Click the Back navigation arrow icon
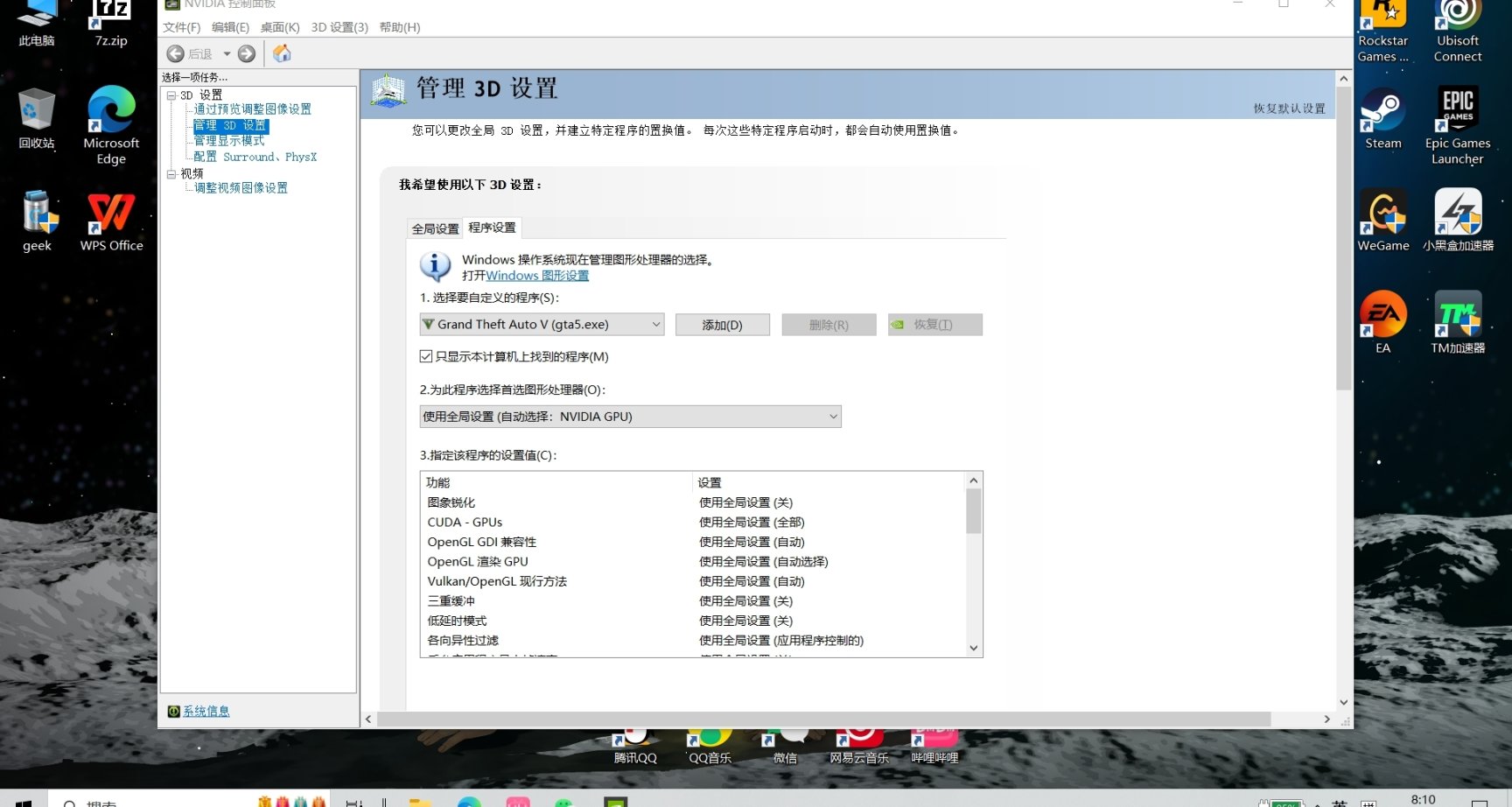The width and height of the screenshot is (1512, 807). point(176,54)
